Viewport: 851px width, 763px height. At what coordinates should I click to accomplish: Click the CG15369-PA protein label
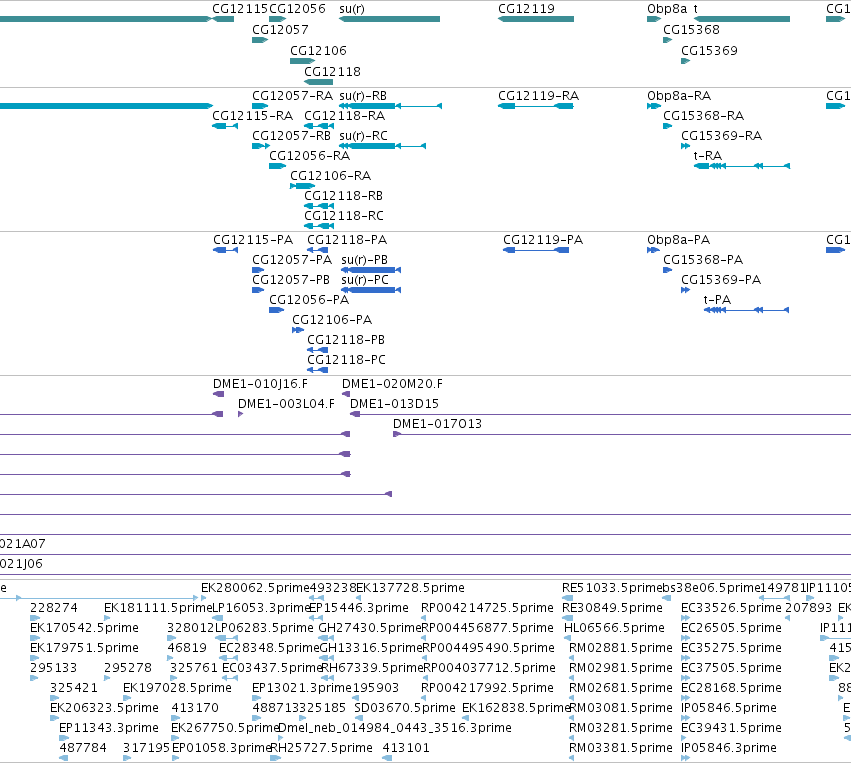coord(721,280)
